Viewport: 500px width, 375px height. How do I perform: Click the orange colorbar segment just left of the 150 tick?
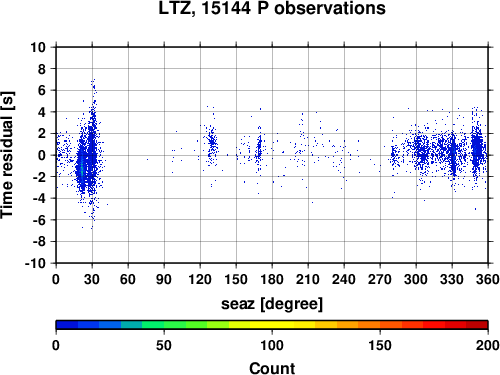(x=369, y=325)
